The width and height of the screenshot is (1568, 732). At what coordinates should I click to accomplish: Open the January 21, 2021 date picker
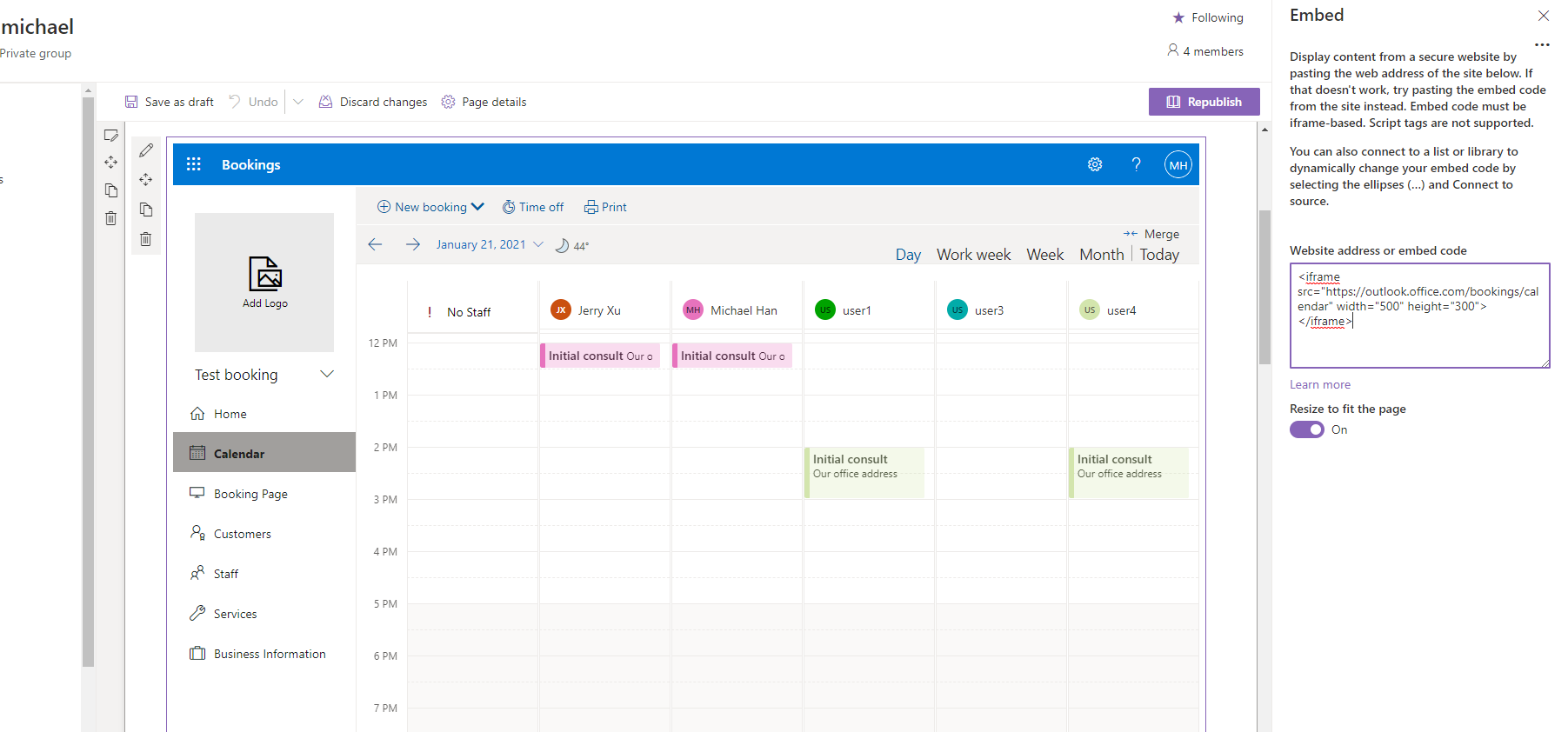pyautogui.click(x=490, y=244)
